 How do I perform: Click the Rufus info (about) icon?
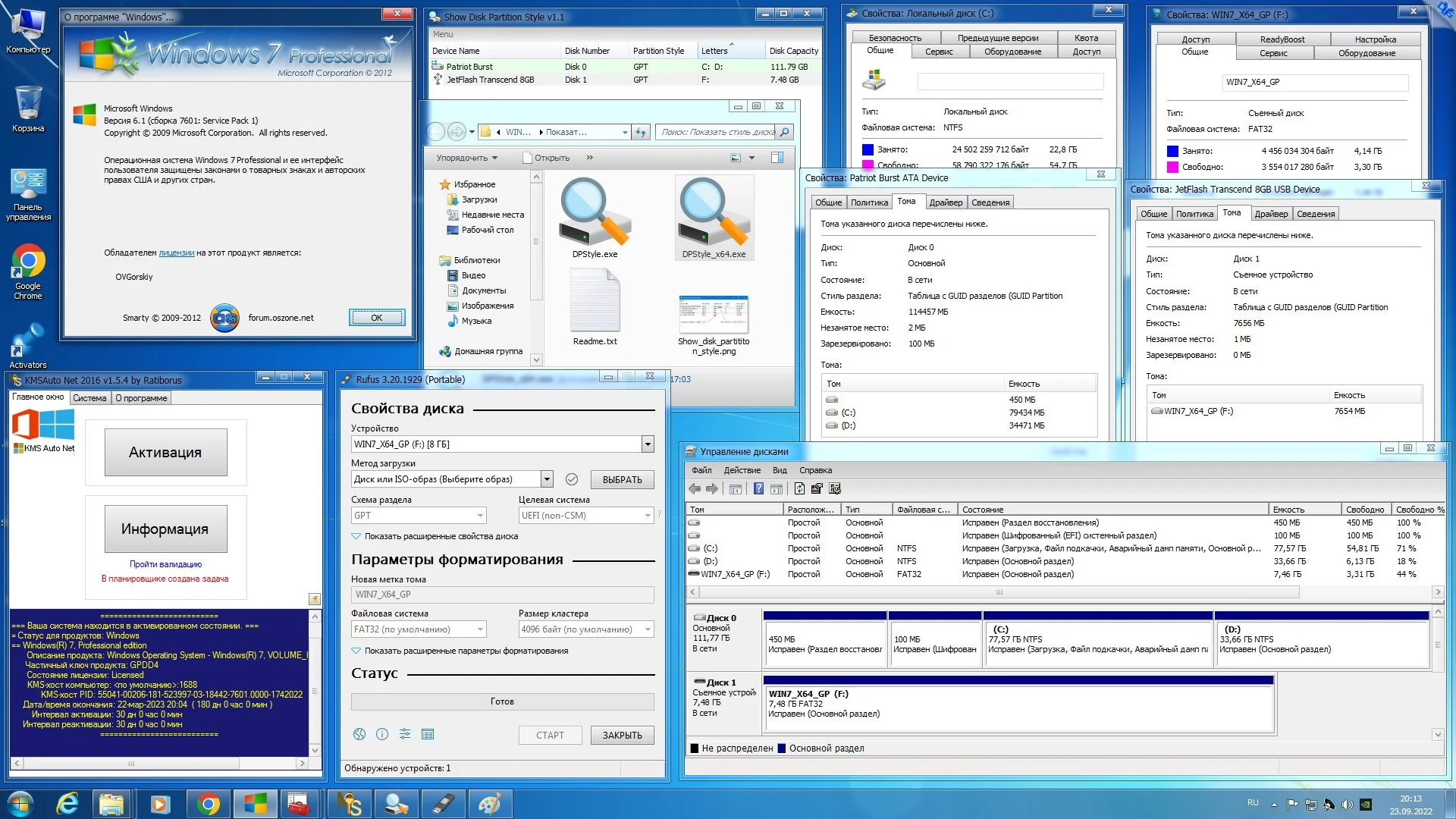pyautogui.click(x=382, y=734)
